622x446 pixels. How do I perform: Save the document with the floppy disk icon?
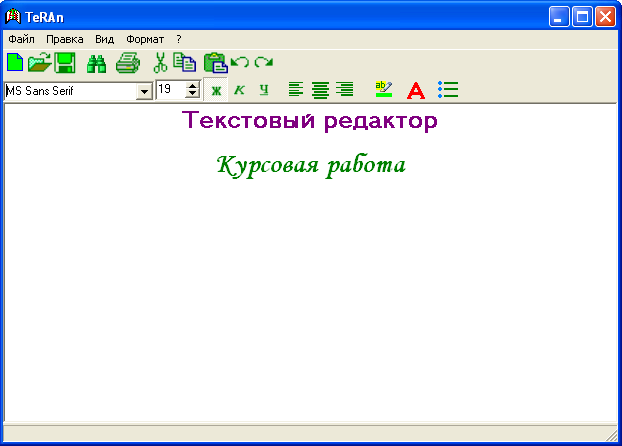(x=65, y=63)
